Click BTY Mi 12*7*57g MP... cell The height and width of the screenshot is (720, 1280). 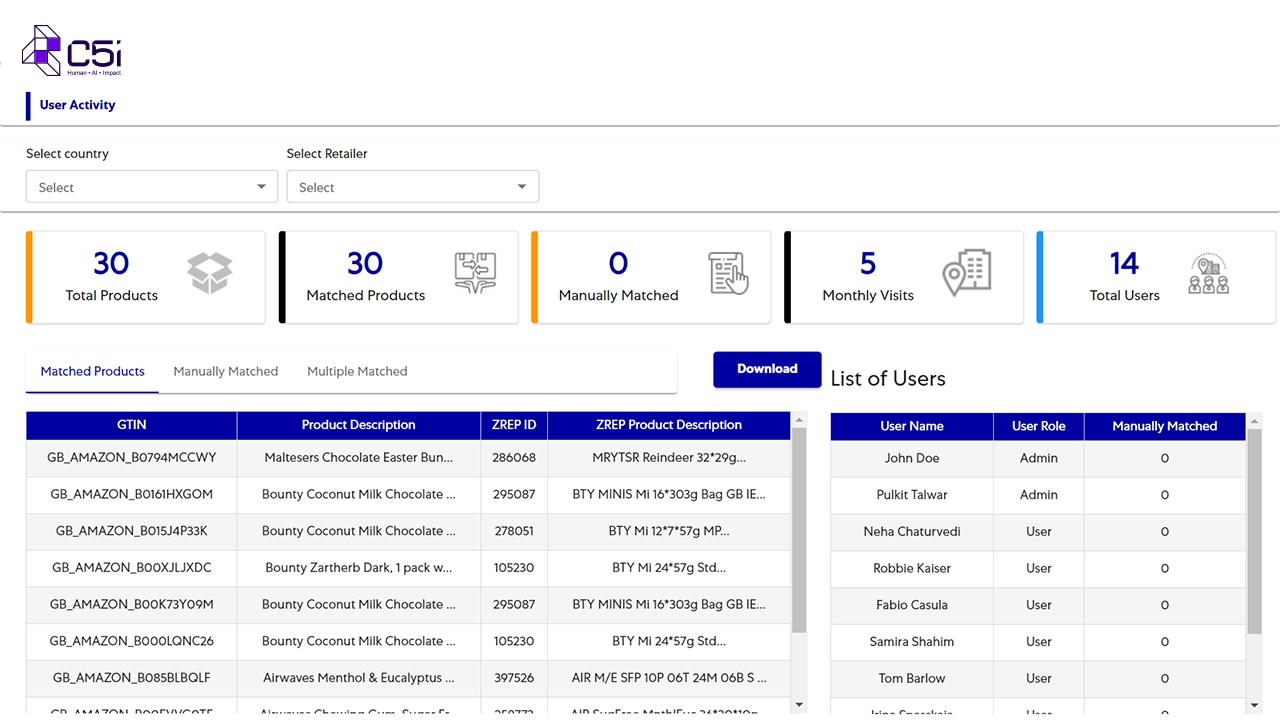tap(669, 531)
